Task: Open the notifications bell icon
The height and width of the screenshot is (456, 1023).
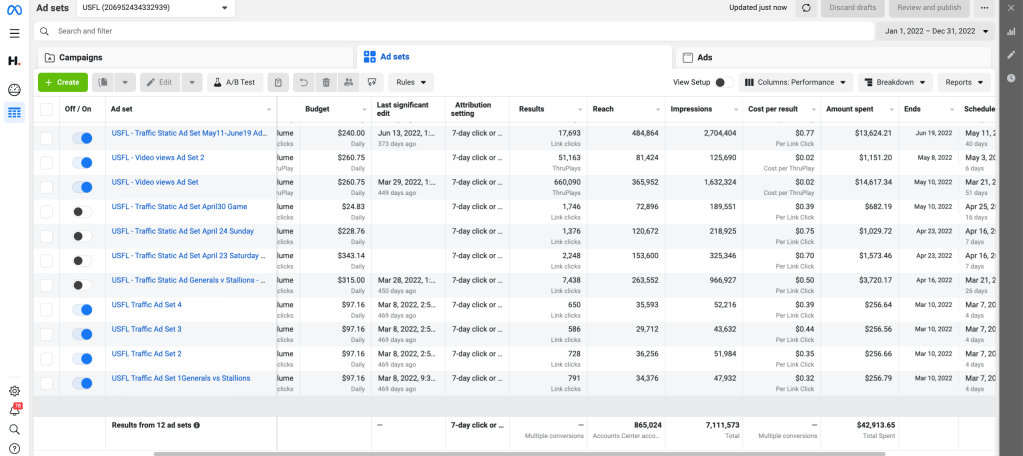Action: click(14, 410)
